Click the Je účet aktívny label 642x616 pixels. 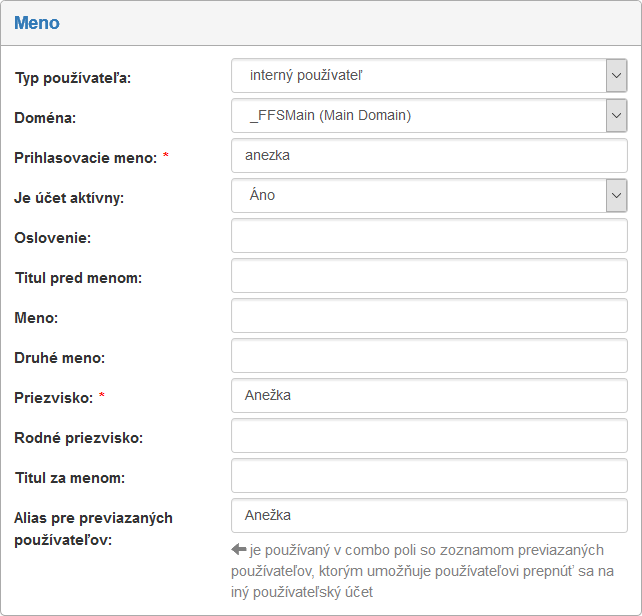pos(69,198)
